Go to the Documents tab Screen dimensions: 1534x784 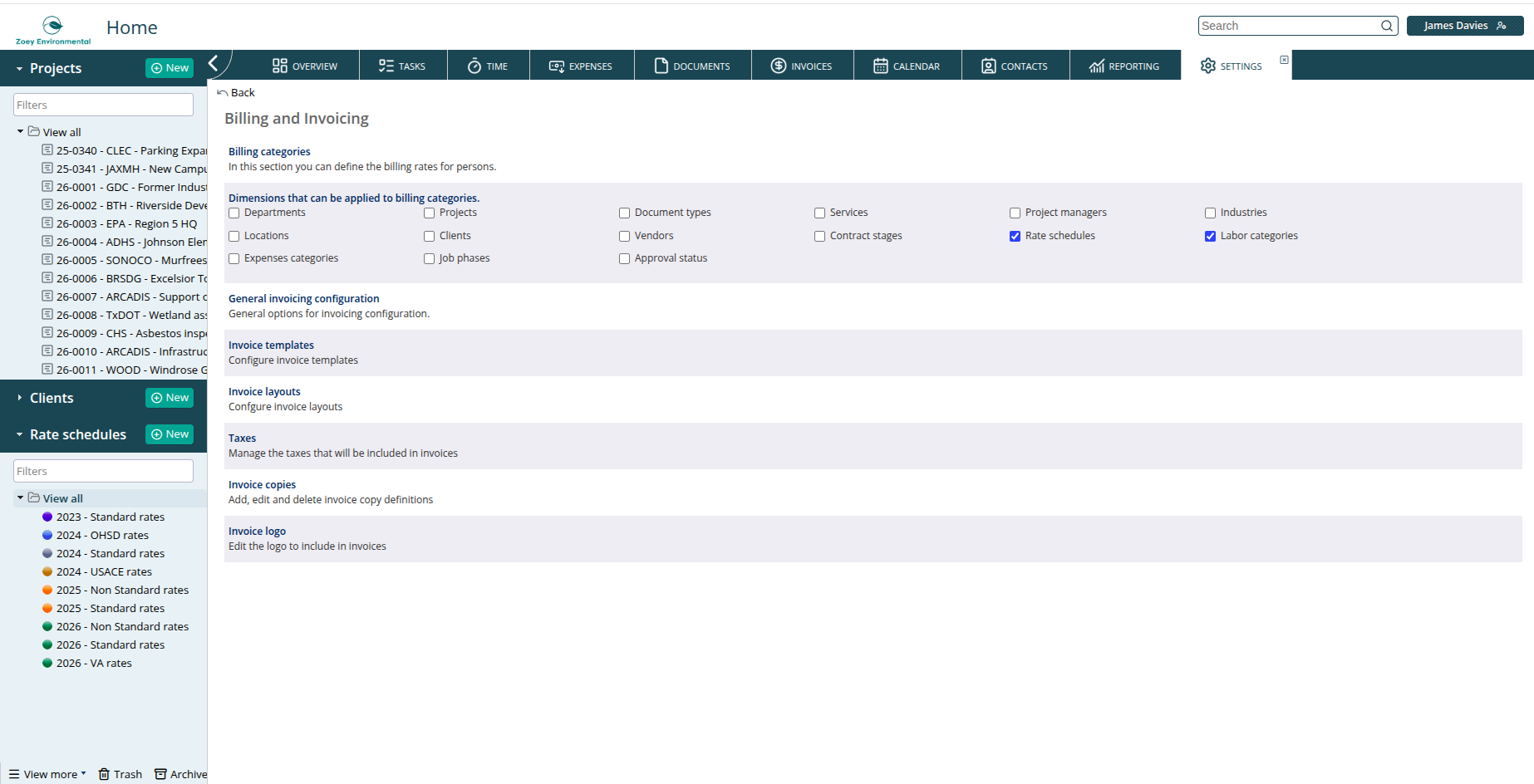click(x=692, y=66)
